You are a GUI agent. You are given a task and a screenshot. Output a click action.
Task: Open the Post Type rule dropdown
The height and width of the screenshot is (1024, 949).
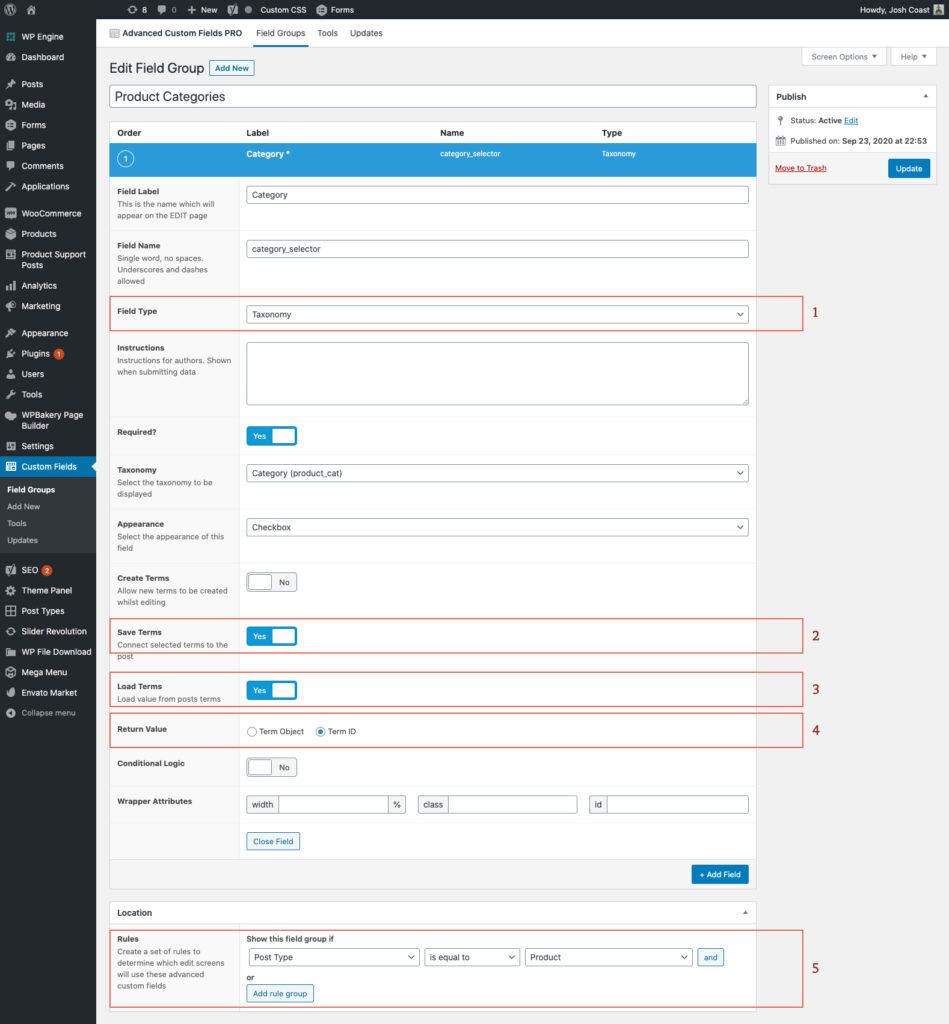coord(334,957)
